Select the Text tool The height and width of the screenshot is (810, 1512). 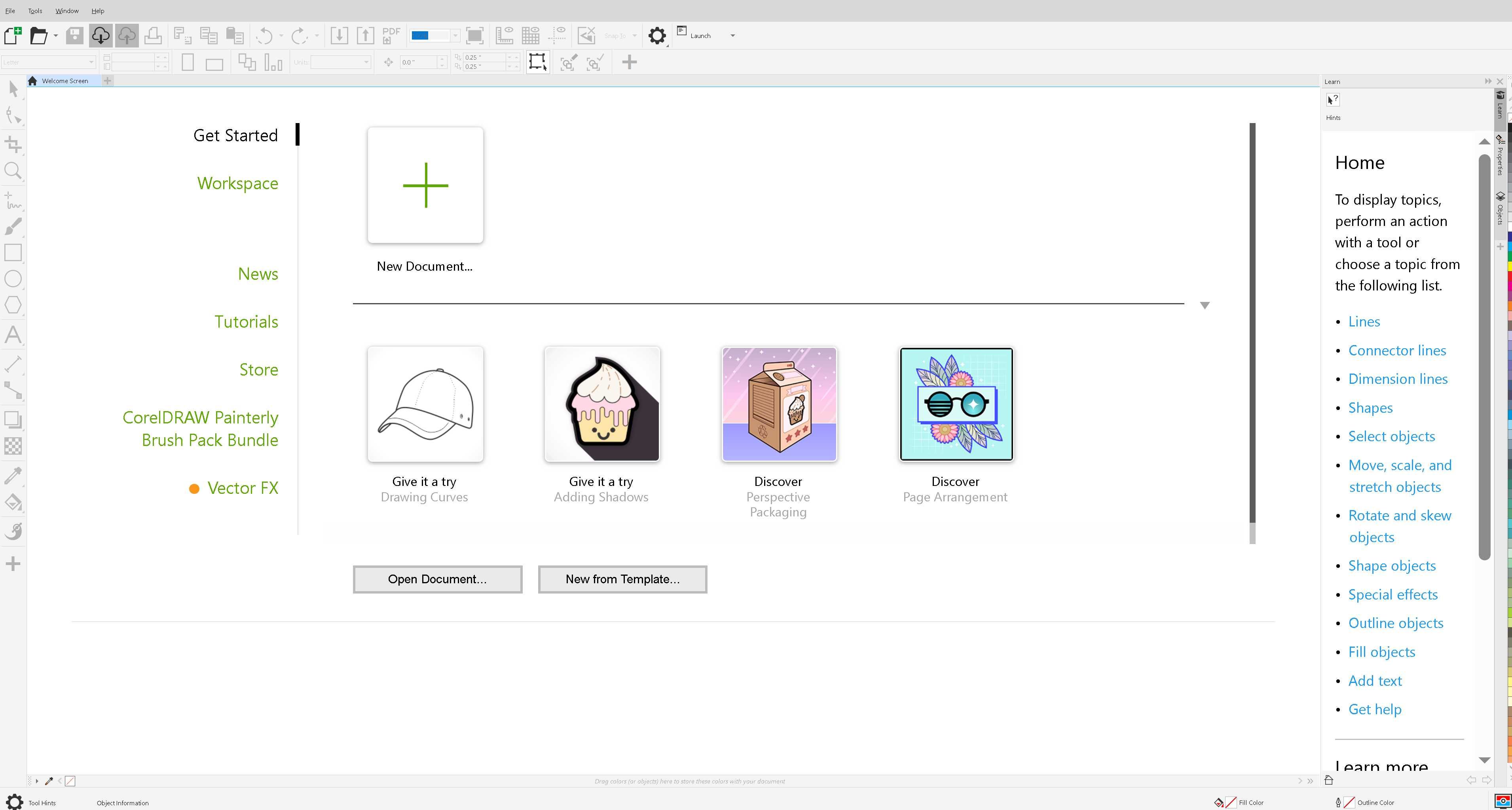13,335
